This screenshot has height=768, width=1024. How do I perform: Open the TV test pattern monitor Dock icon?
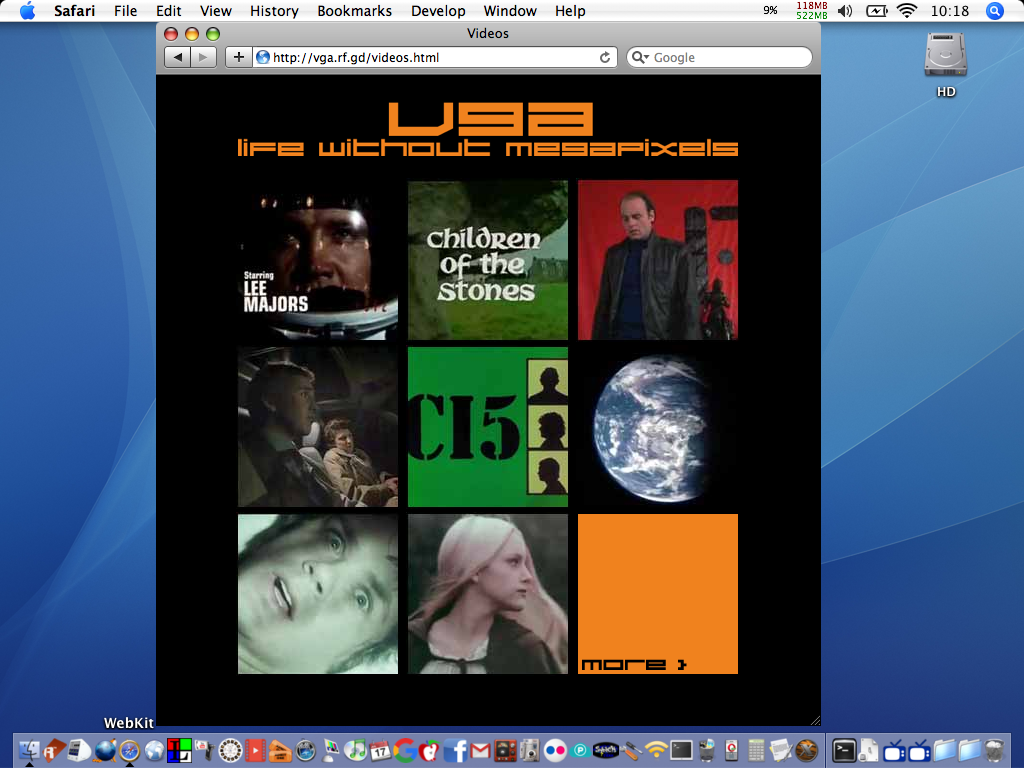coord(331,751)
